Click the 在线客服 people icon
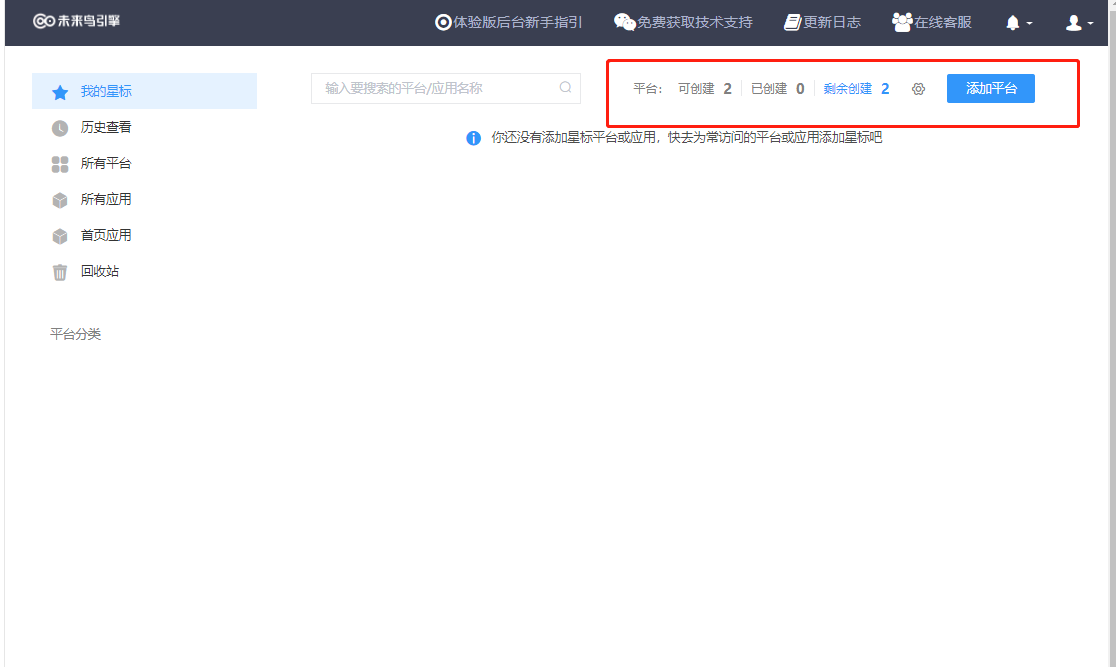1116x667 pixels. (x=902, y=23)
